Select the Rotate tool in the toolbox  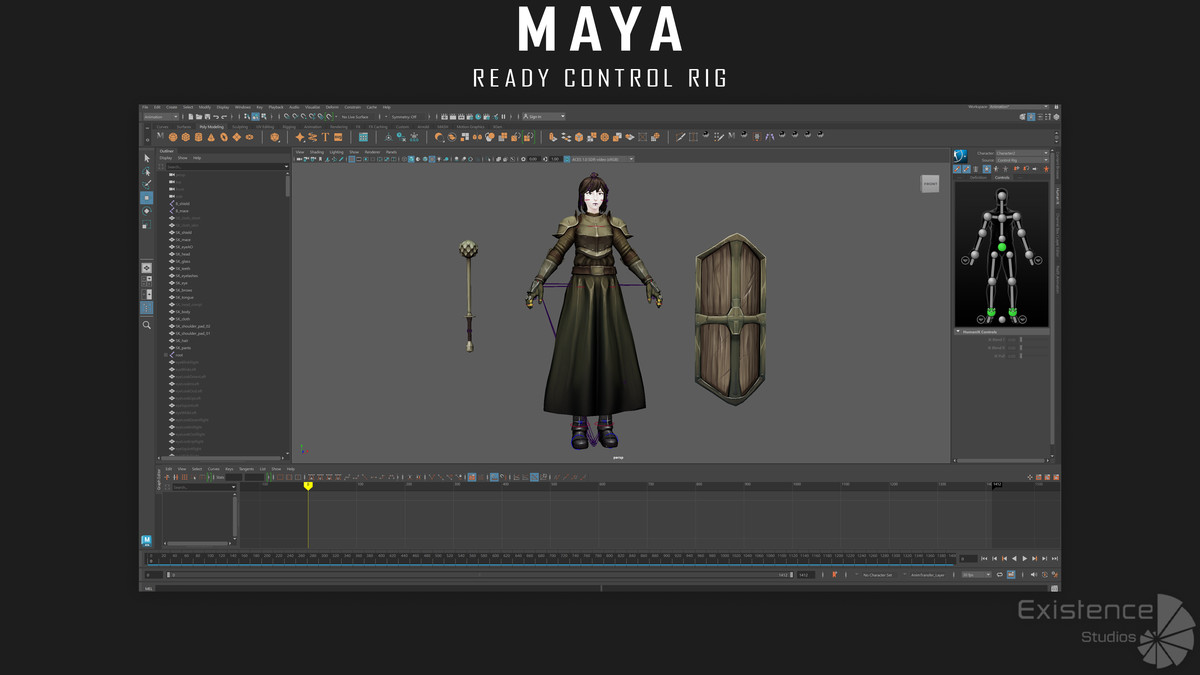click(147, 212)
